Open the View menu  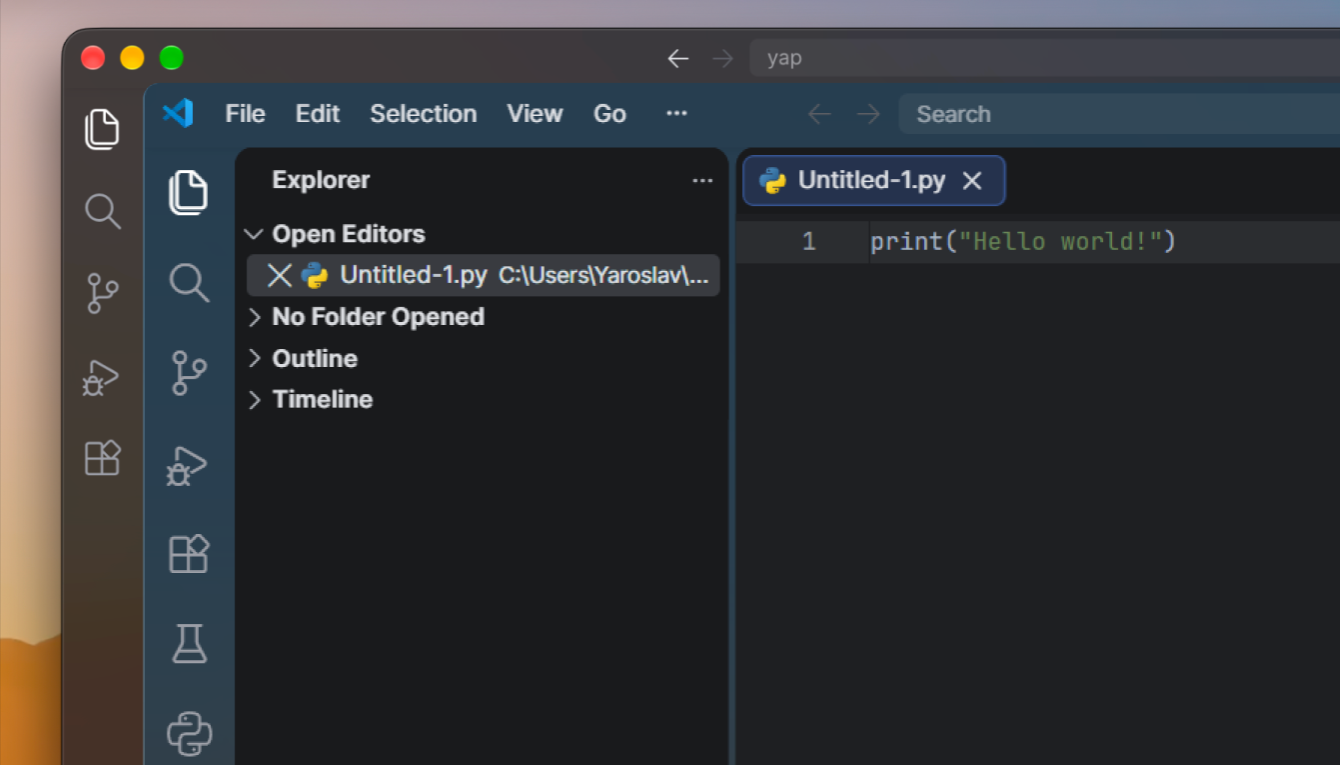pos(535,114)
